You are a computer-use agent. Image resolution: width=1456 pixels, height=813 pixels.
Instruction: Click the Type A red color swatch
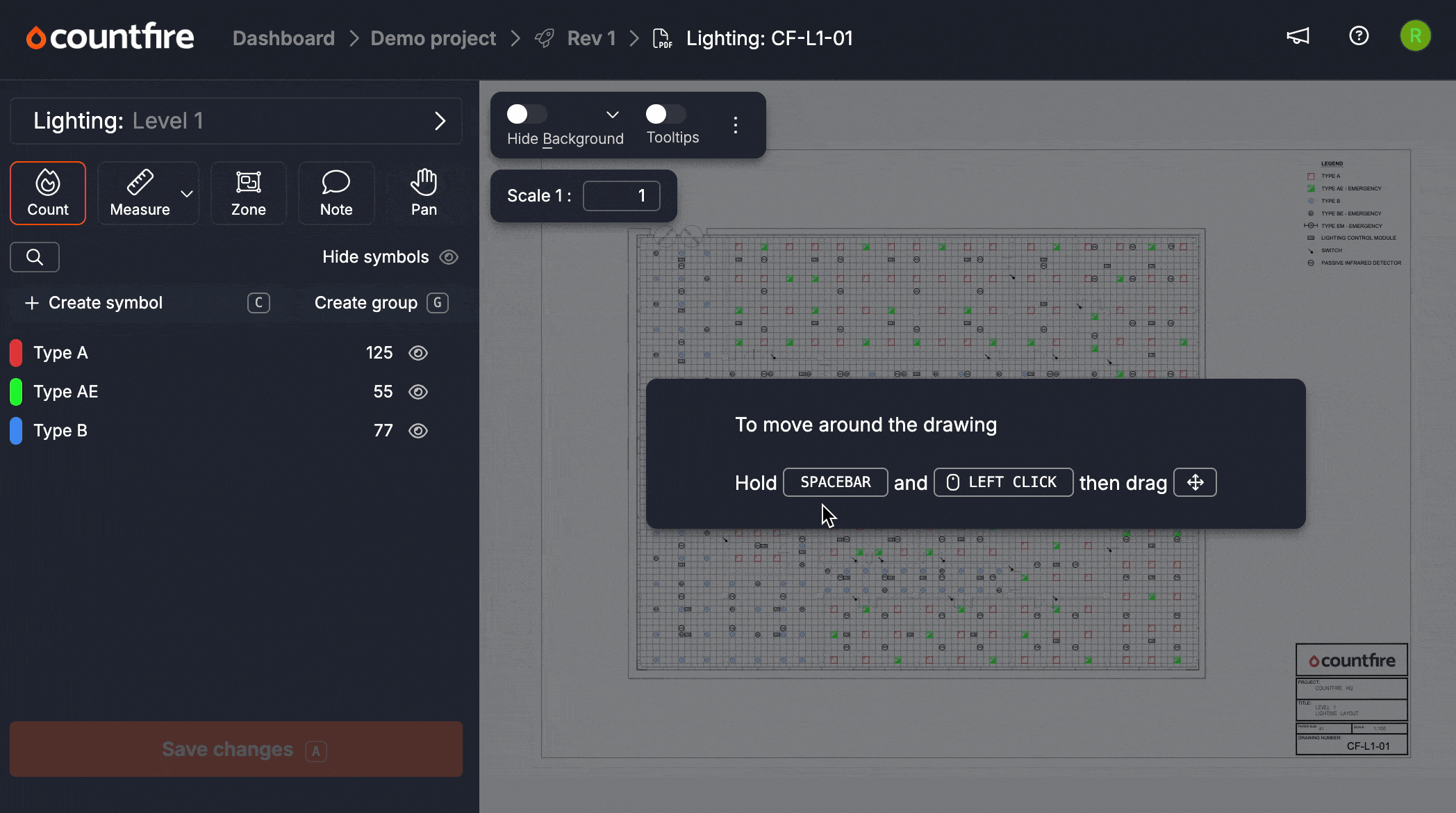pos(16,353)
